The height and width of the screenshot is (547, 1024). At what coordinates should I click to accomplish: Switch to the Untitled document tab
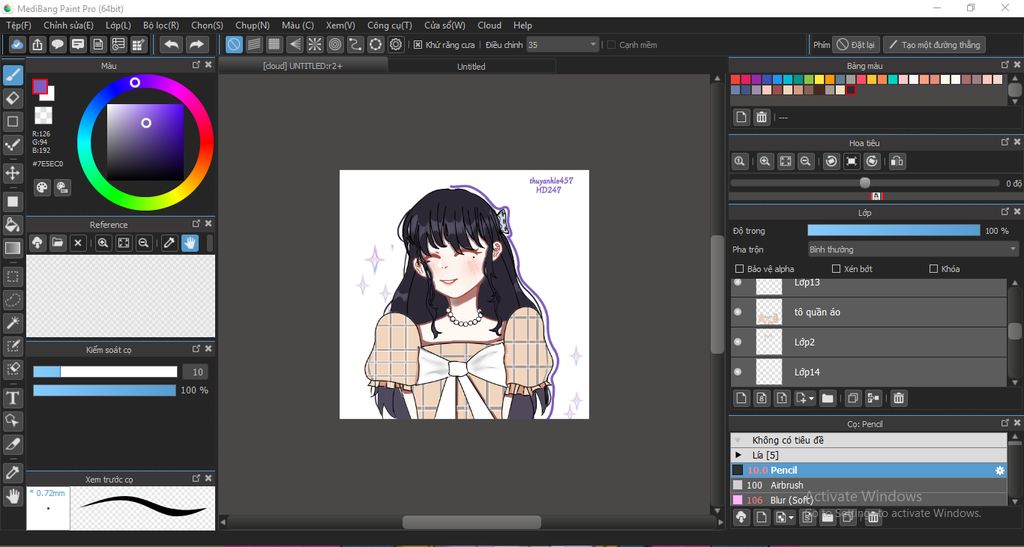471,67
